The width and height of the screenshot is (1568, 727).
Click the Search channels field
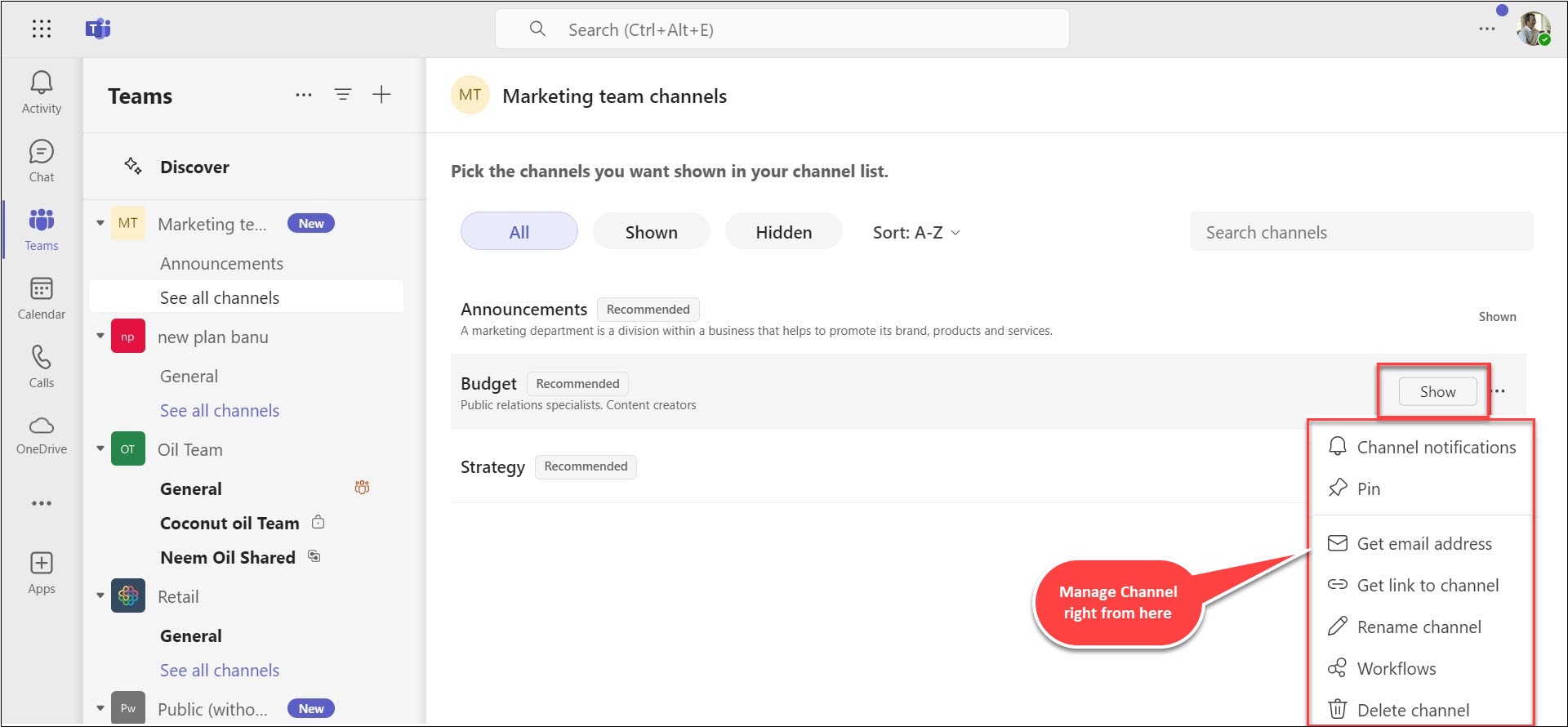[x=1361, y=233]
